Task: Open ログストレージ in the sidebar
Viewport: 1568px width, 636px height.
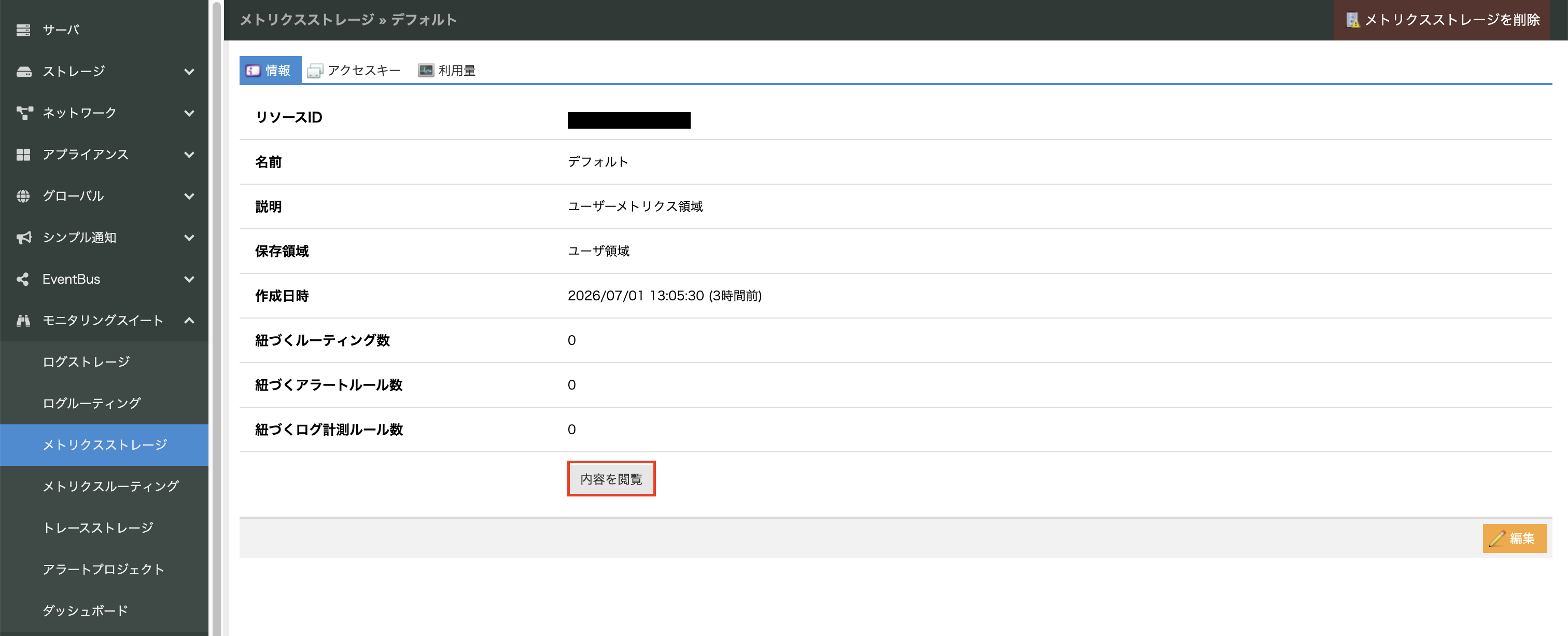Action: pyautogui.click(x=104, y=362)
